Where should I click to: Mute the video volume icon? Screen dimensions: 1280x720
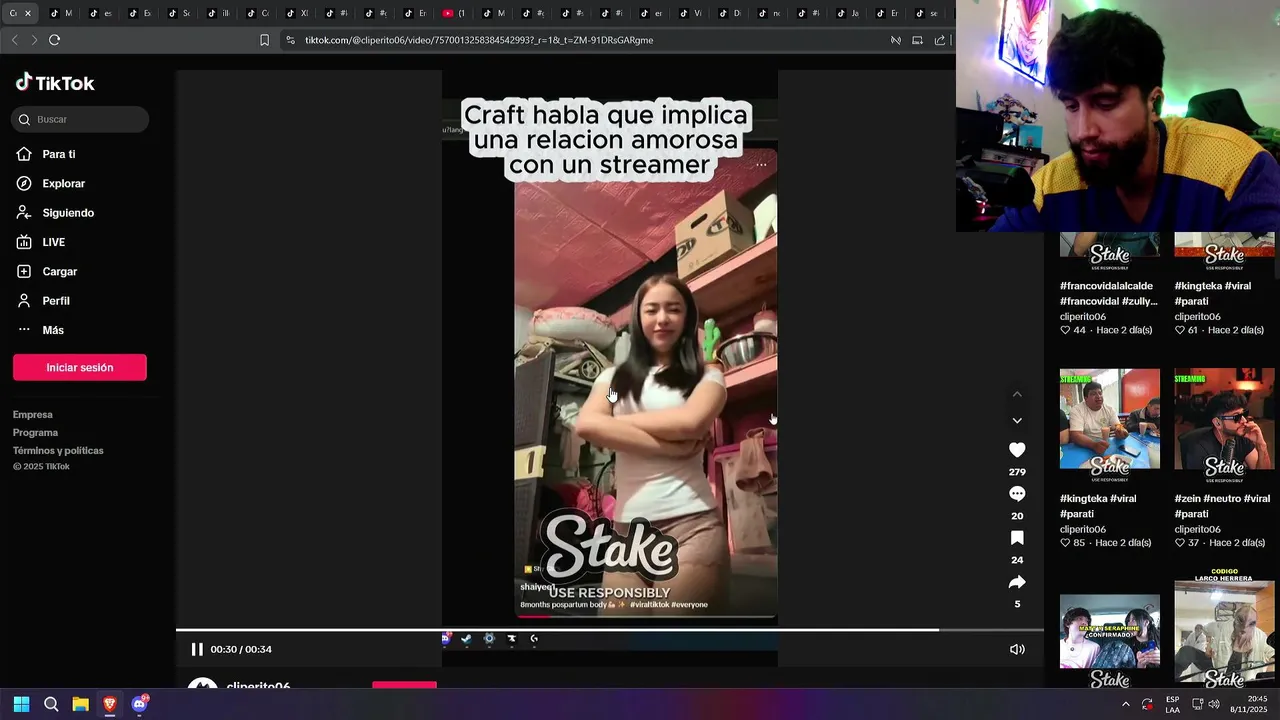(1017, 649)
